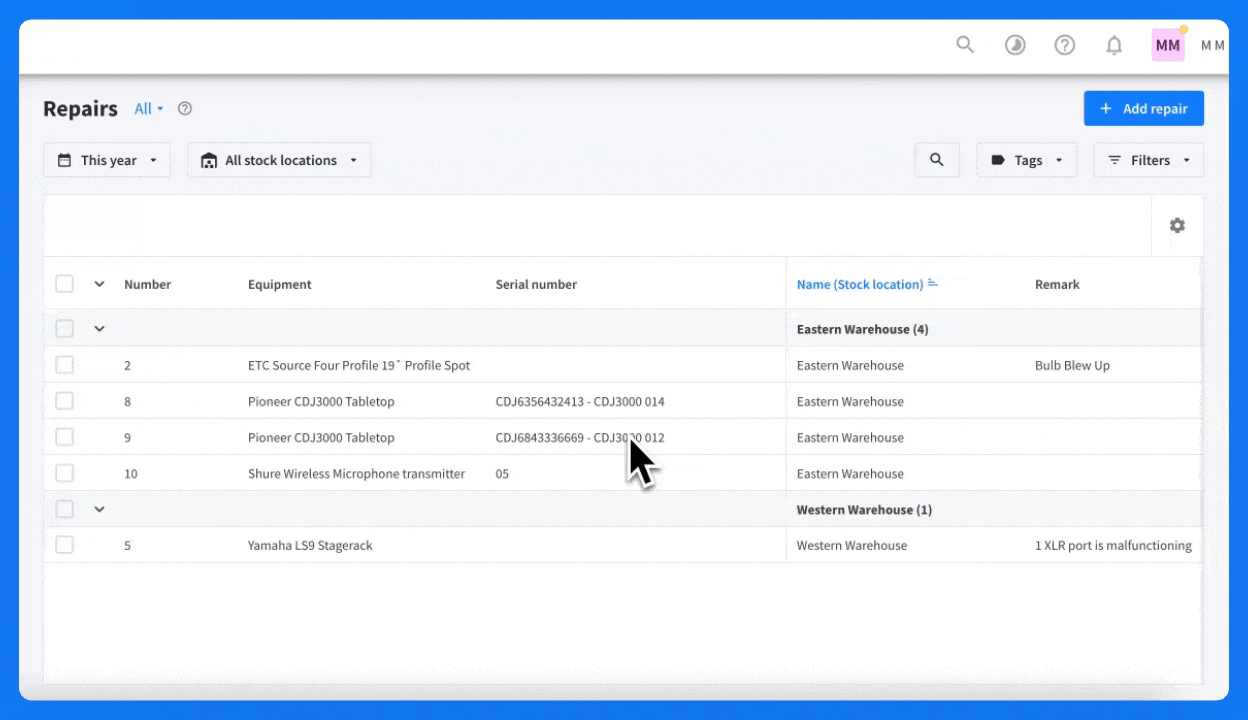Click Yamaha LS9 Stagerack

pos(310,546)
